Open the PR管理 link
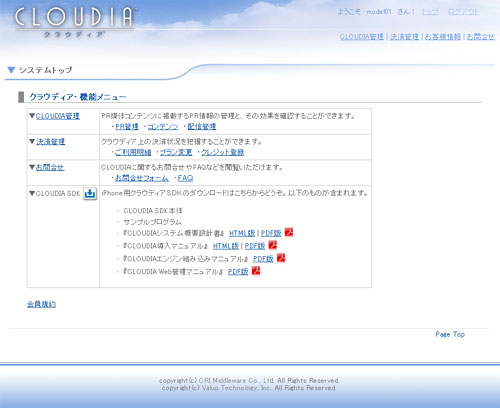 [x=127, y=126]
